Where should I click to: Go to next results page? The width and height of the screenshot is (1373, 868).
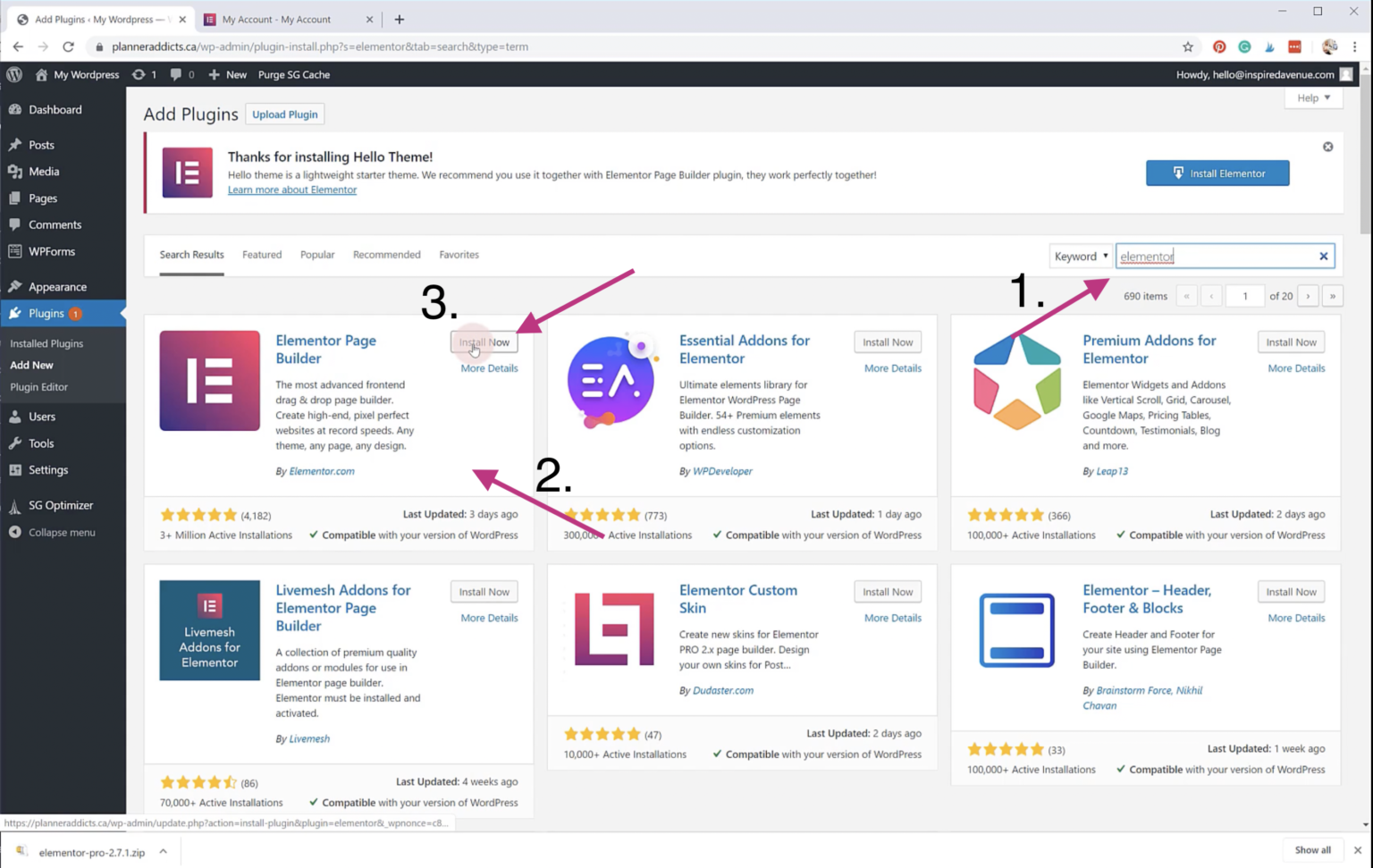pos(1308,296)
